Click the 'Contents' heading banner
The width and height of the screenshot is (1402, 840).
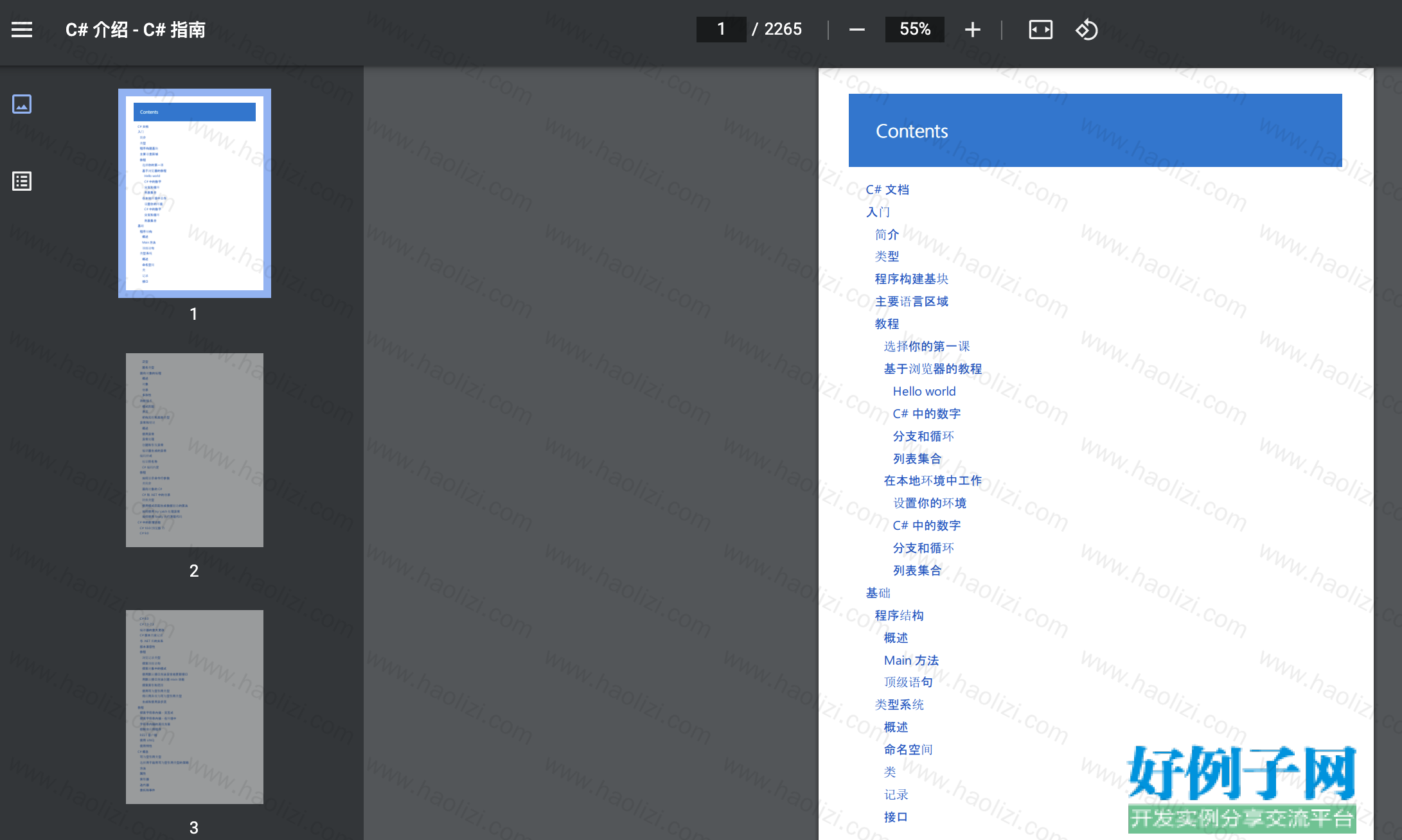[1095, 130]
